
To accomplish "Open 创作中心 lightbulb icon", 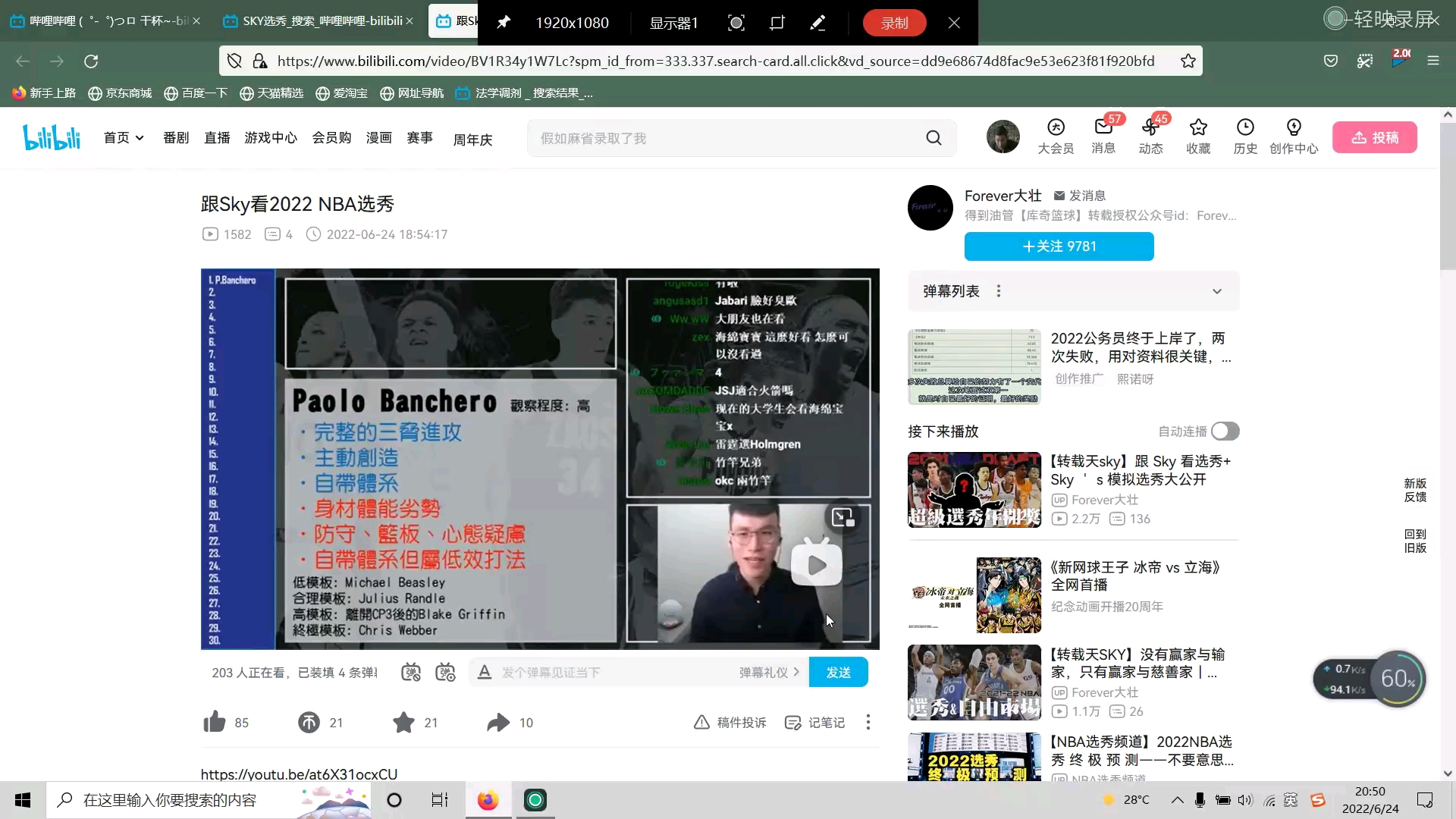I will click(1294, 137).
